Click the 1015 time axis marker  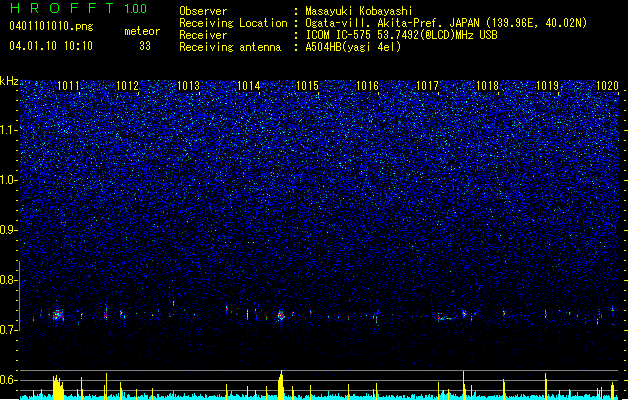[x=307, y=86]
